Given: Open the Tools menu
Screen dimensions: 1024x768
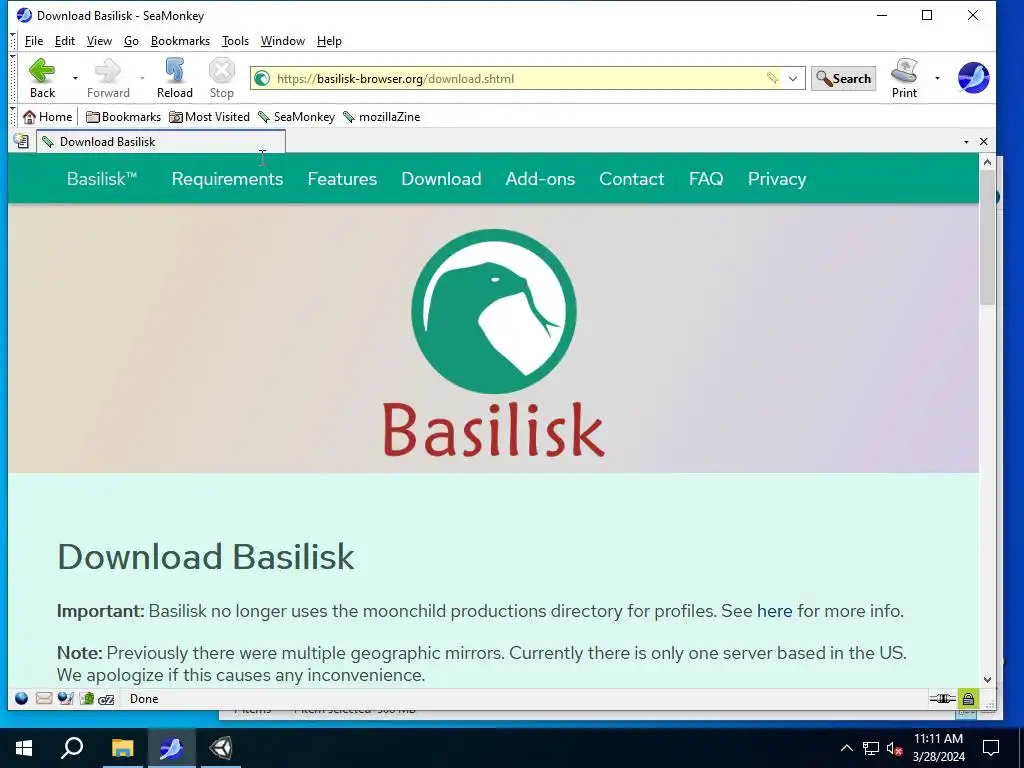Looking at the screenshot, I should [x=235, y=41].
